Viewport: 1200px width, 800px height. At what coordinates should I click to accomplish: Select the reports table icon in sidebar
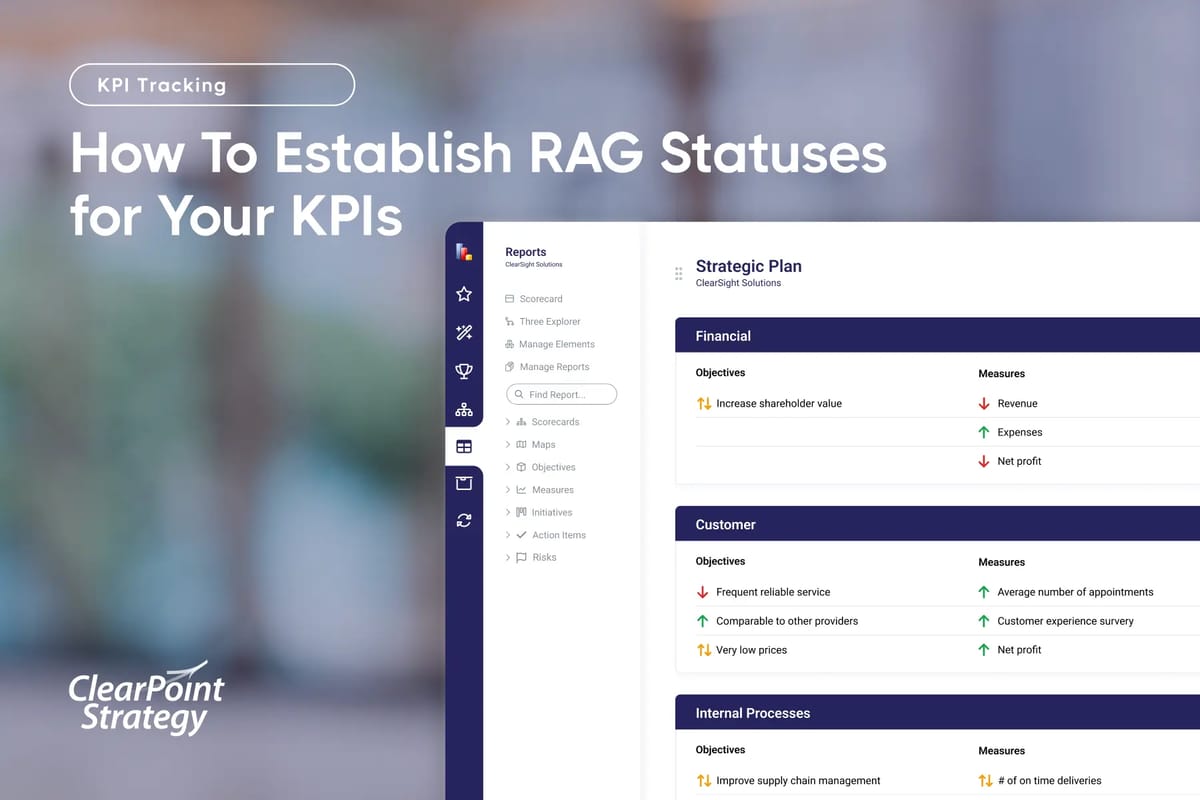464,447
